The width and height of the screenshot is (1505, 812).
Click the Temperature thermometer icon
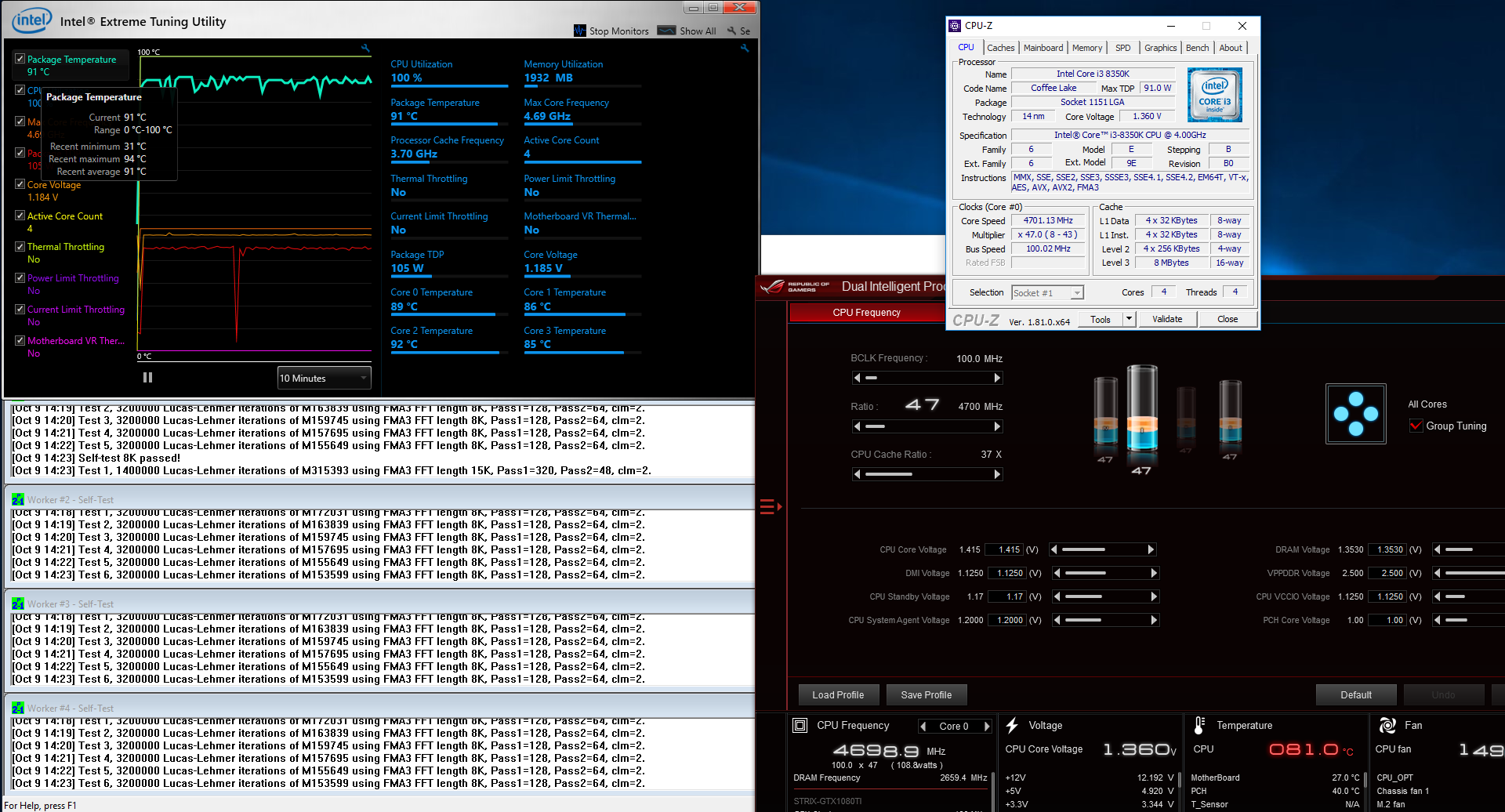(1199, 725)
